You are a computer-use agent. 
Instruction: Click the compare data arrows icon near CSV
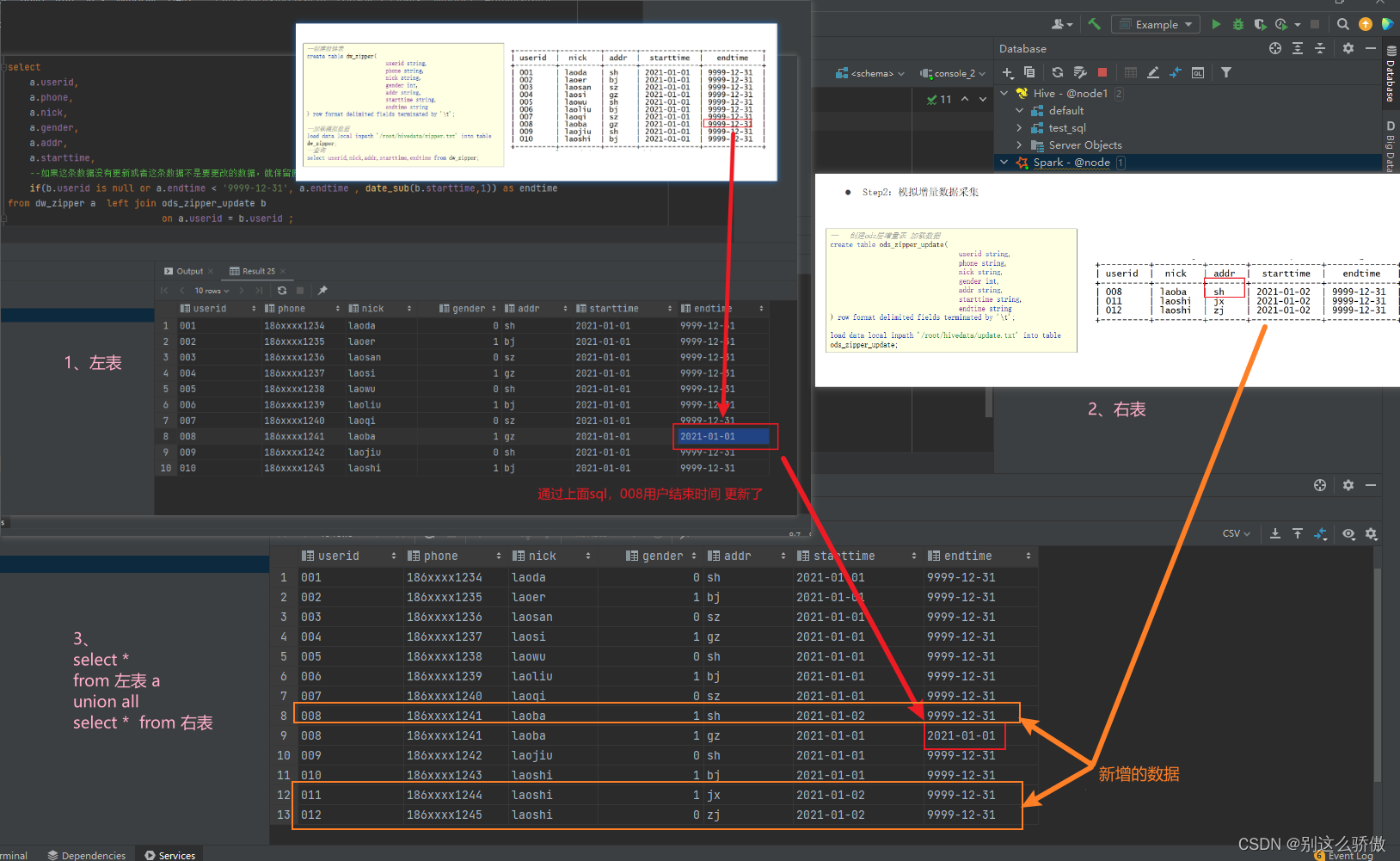tap(1321, 533)
